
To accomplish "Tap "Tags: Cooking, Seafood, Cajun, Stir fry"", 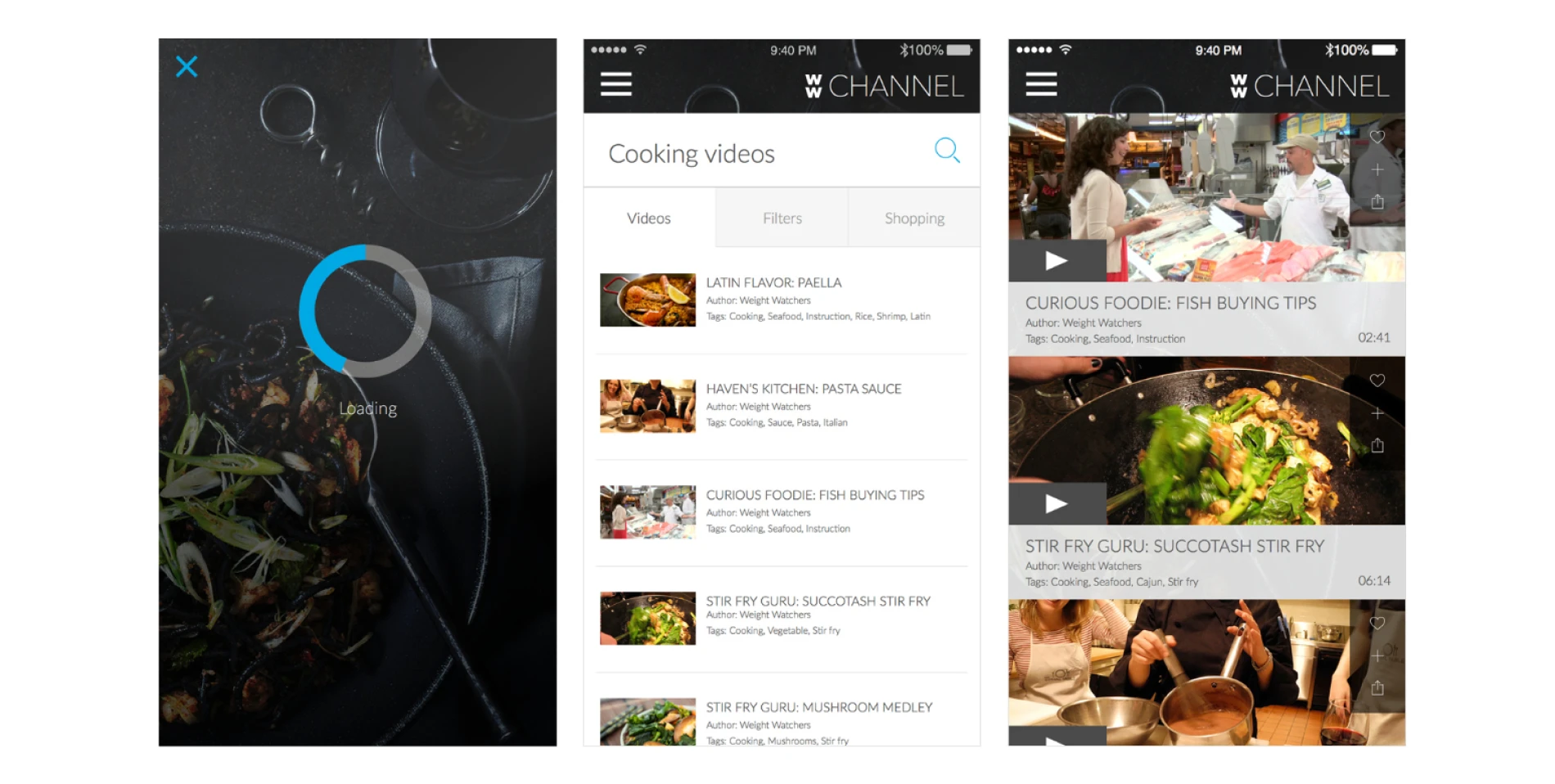I will pyautogui.click(x=1111, y=582).
